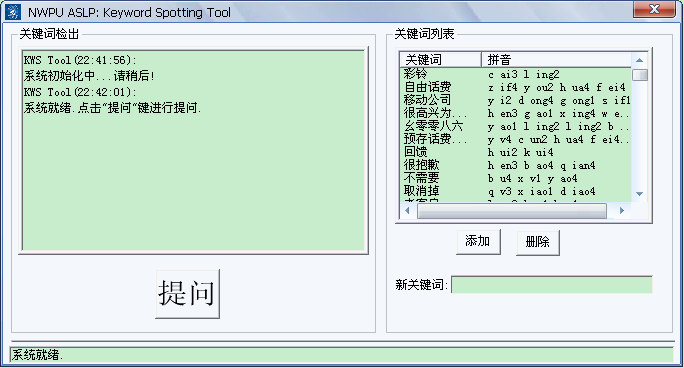This screenshot has height=368, width=684.
Task: Click the horizontal scrollbar thumb in keyword list
Action: coord(512,211)
